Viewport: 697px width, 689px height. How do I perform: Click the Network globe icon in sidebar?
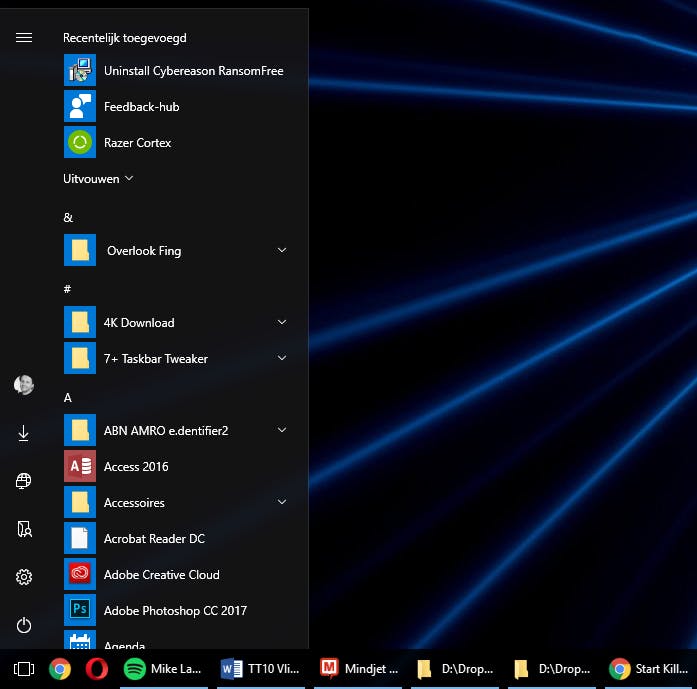pos(24,481)
